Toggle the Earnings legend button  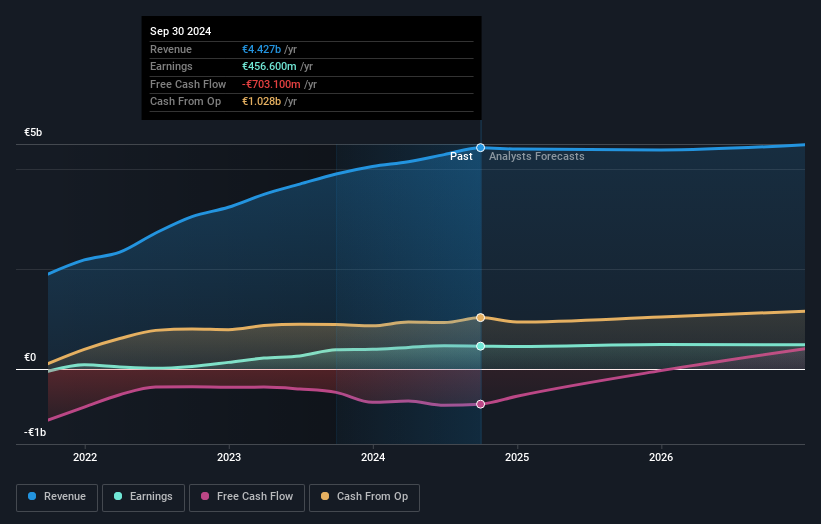tap(143, 497)
